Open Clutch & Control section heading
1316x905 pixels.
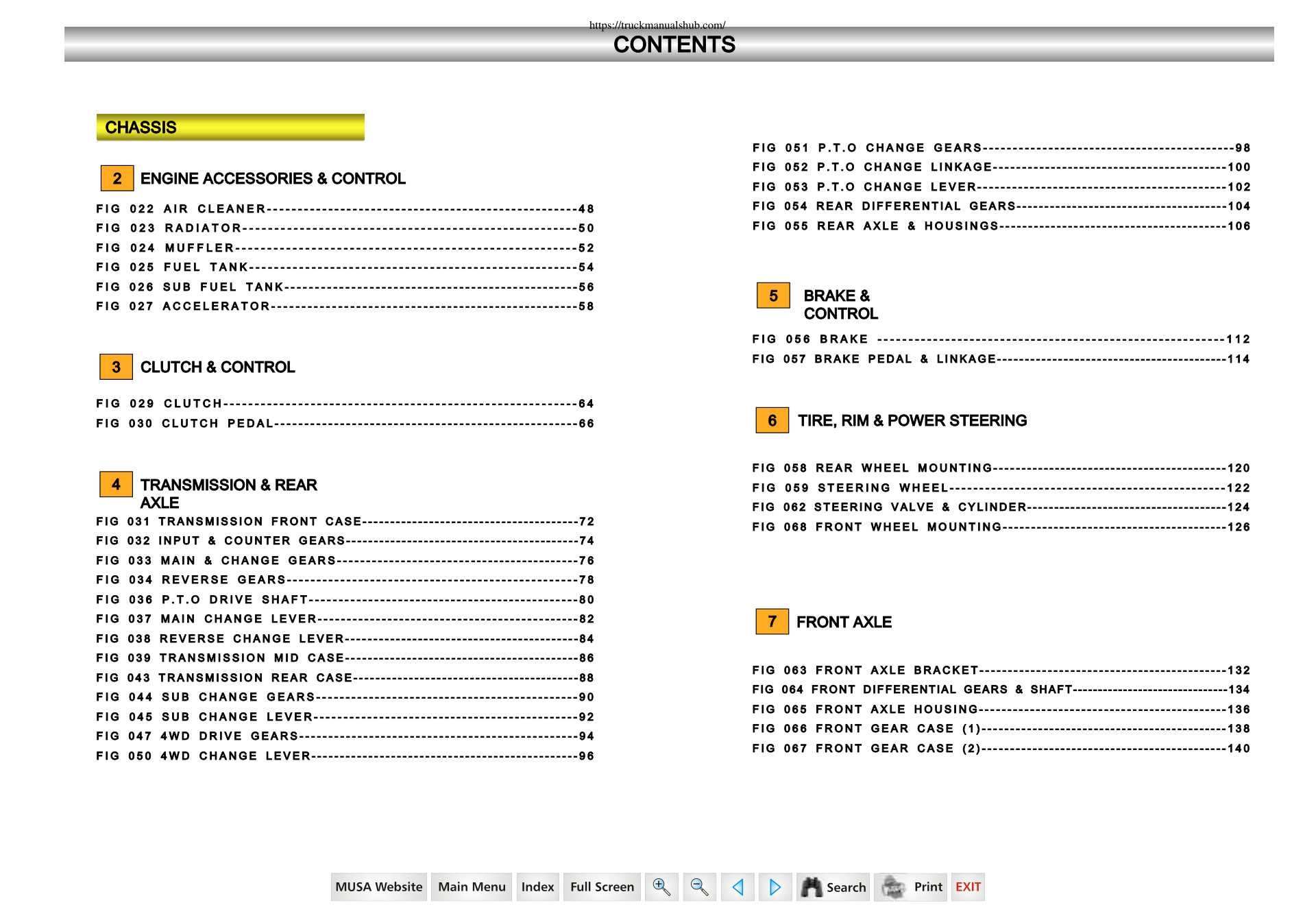(218, 367)
